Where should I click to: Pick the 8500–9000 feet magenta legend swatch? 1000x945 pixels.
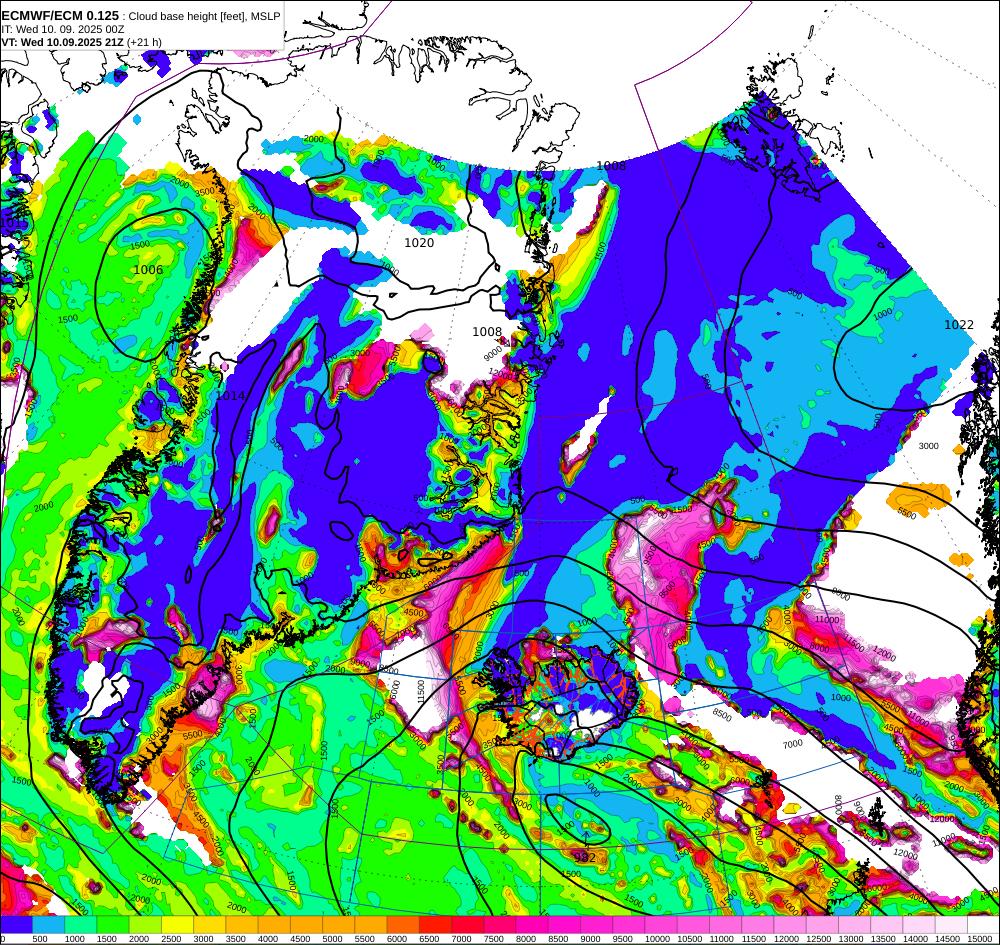pyautogui.click(x=564, y=925)
